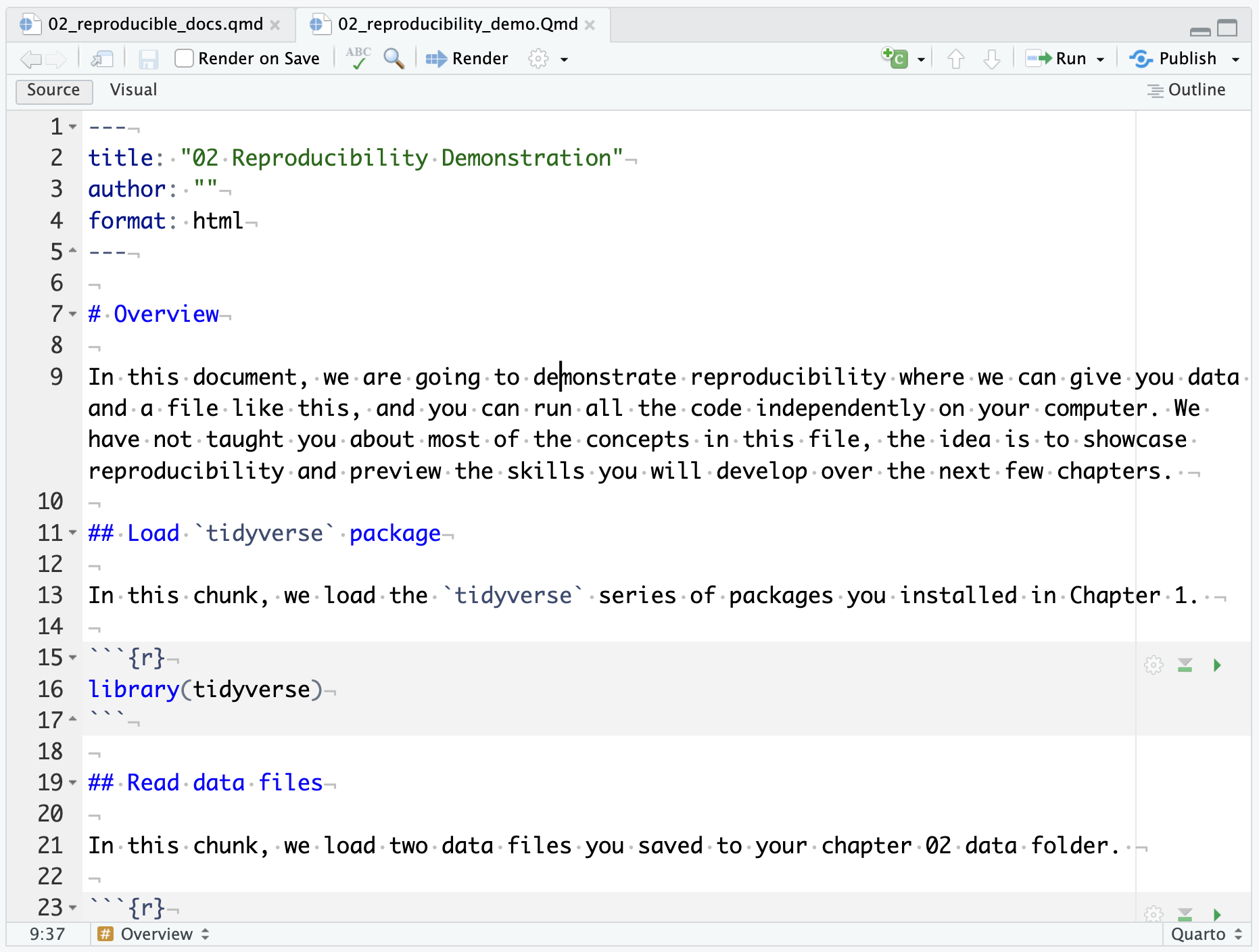Run all chunks above the line 23 chunk

[x=1185, y=915]
